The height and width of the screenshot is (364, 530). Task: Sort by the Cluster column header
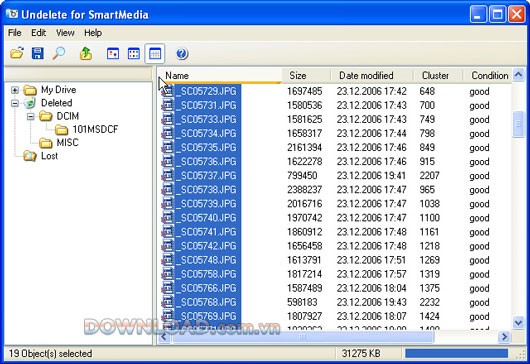pos(438,75)
